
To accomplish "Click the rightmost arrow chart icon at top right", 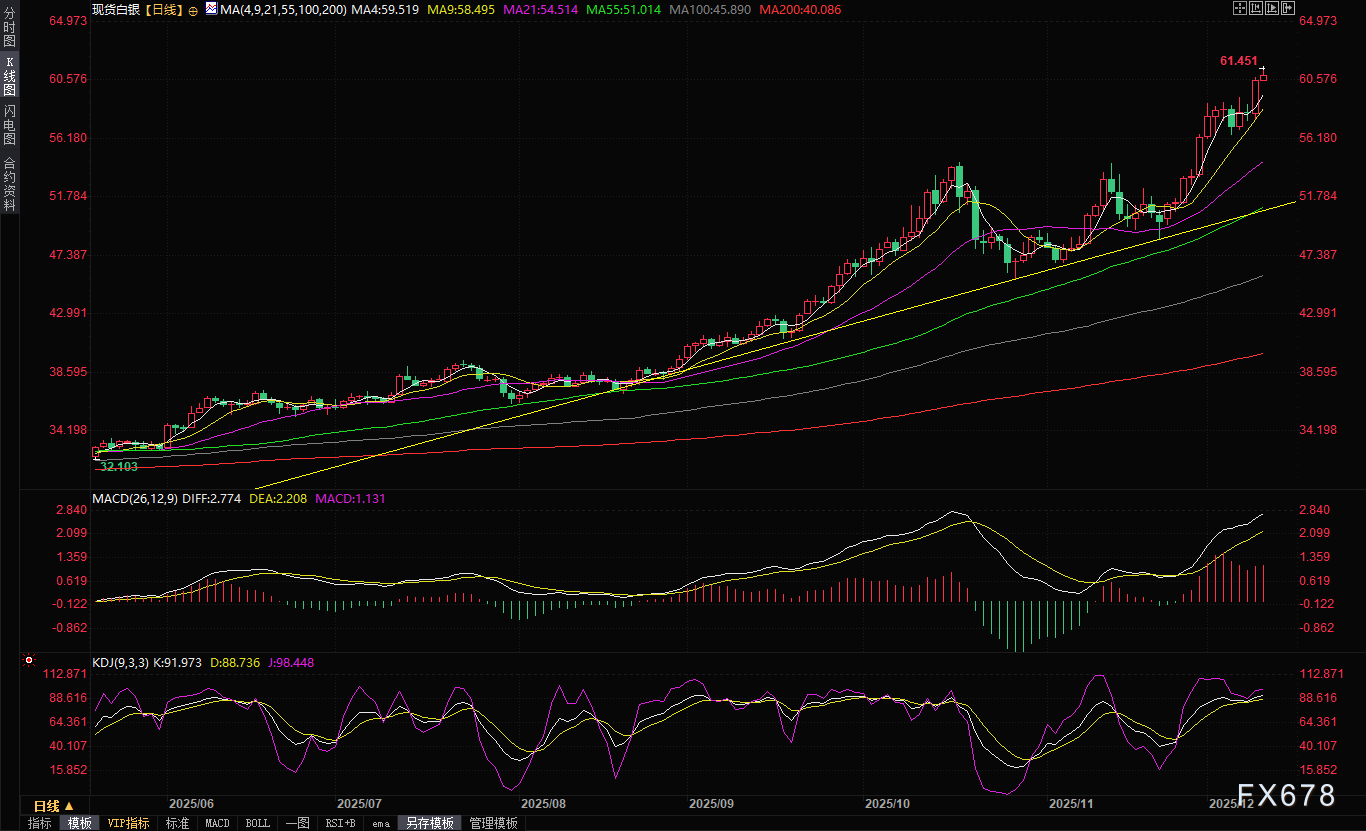I will (x=1290, y=9).
